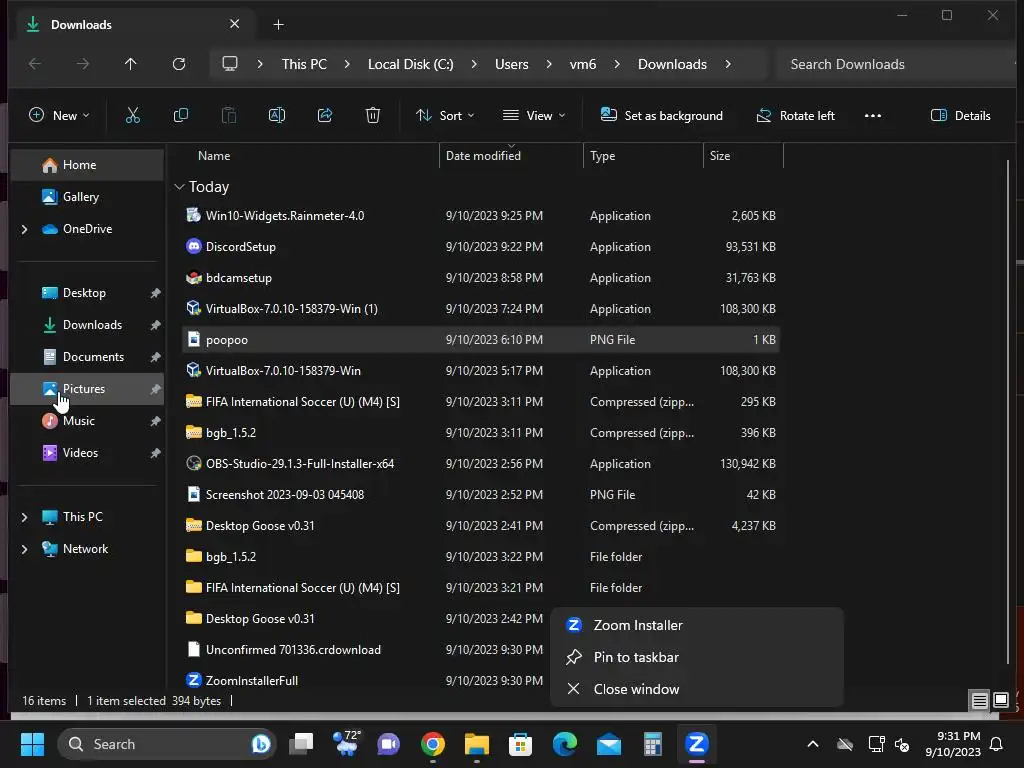Open Task View from taskbar
This screenshot has height=768, width=1024.
301,744
